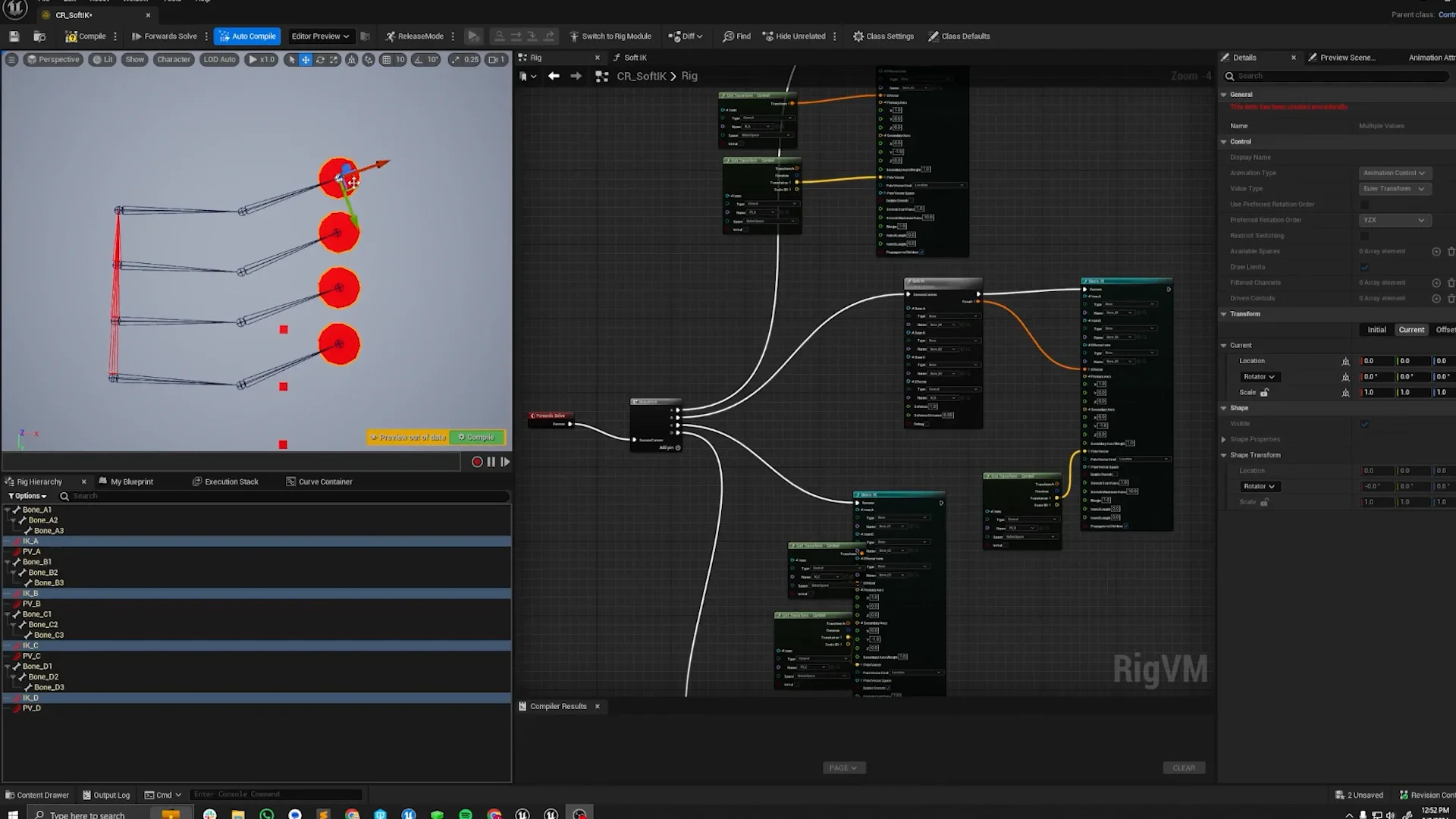Click the x1.0 playback speed control

click(x=261, y=59)
